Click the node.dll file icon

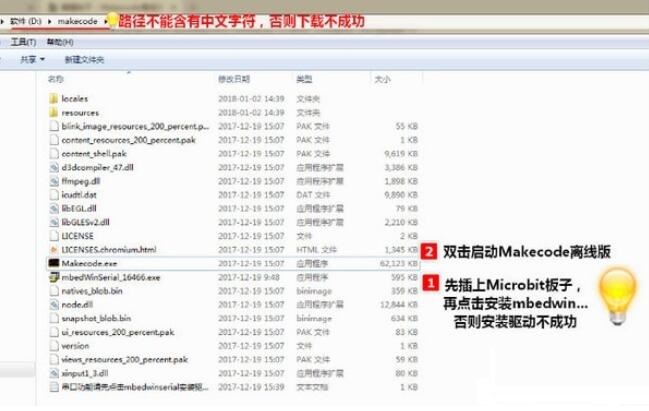[54, 304]
